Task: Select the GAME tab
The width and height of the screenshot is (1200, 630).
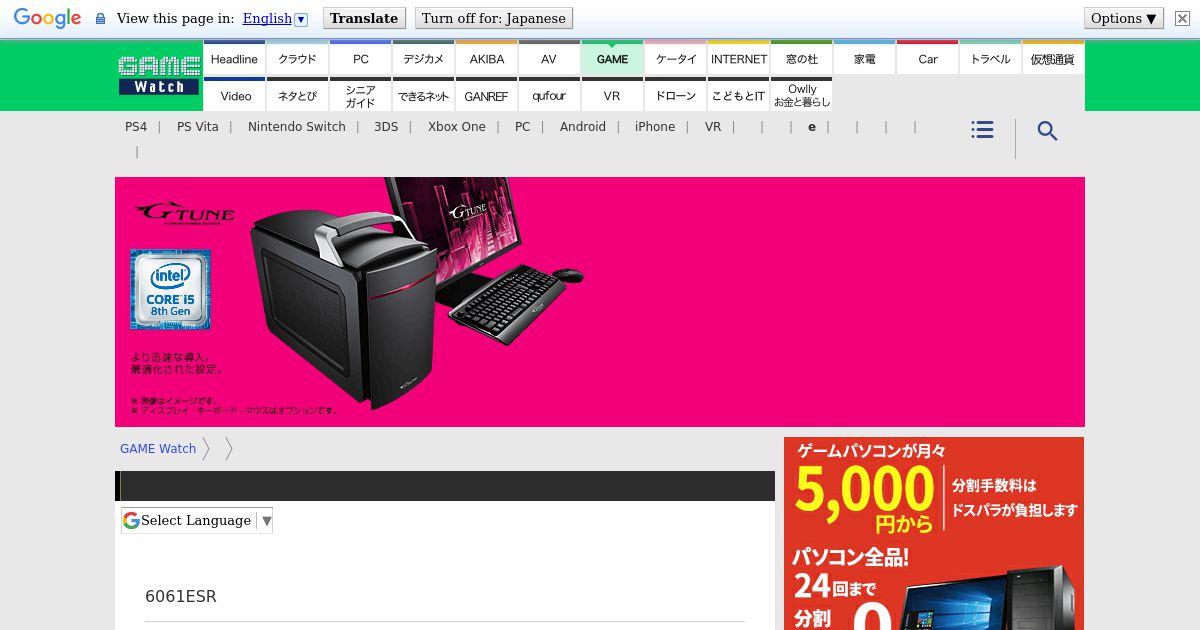Action: click(612, 59)
